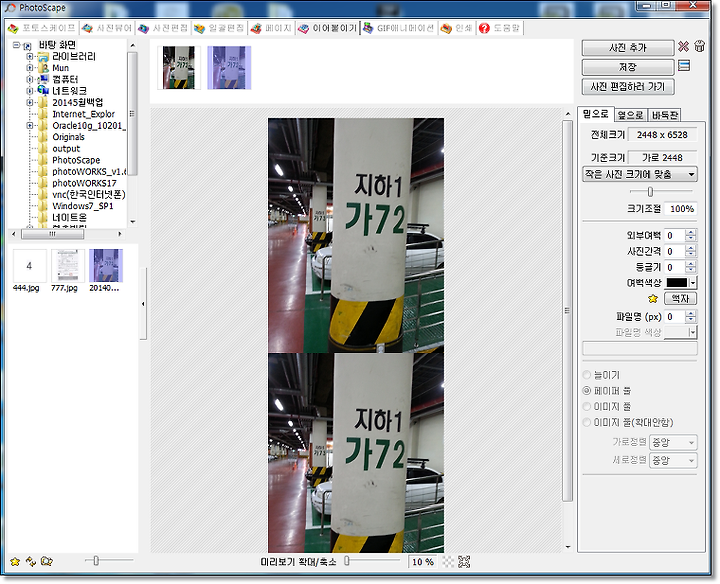Expand the Oracle10g_10201_ folder node

[29, 125]
